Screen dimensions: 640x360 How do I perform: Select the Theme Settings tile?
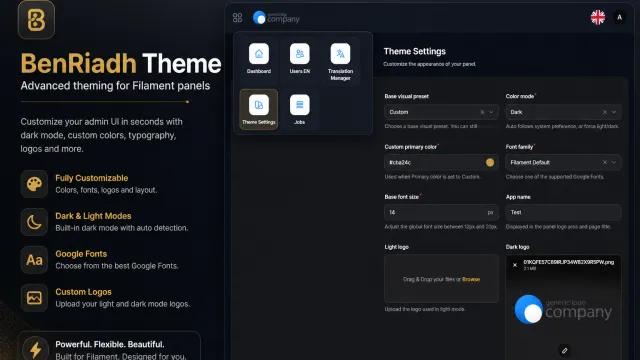tap(259, 109)
